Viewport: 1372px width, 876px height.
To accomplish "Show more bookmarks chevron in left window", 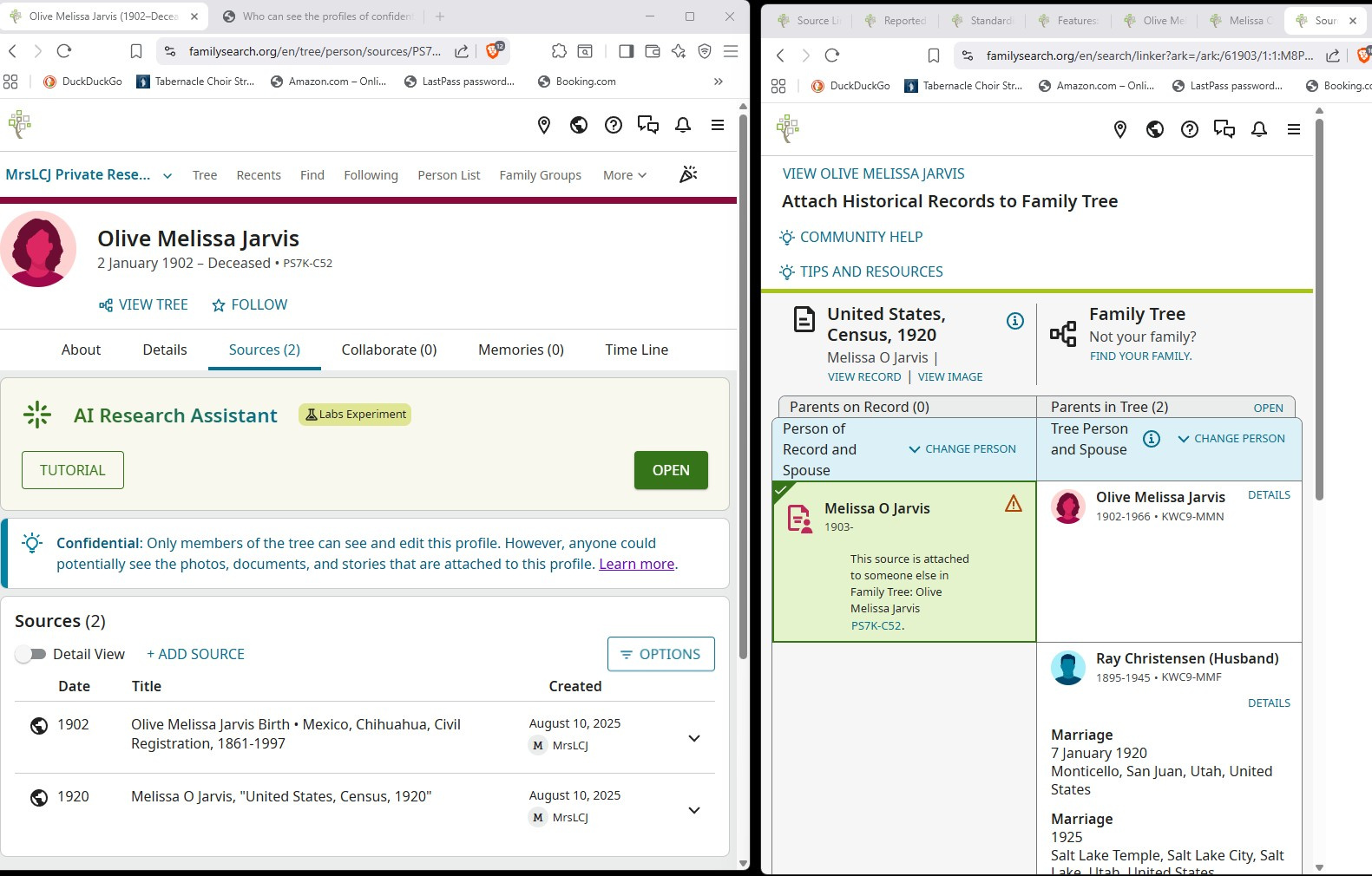I will click(718, 82).
